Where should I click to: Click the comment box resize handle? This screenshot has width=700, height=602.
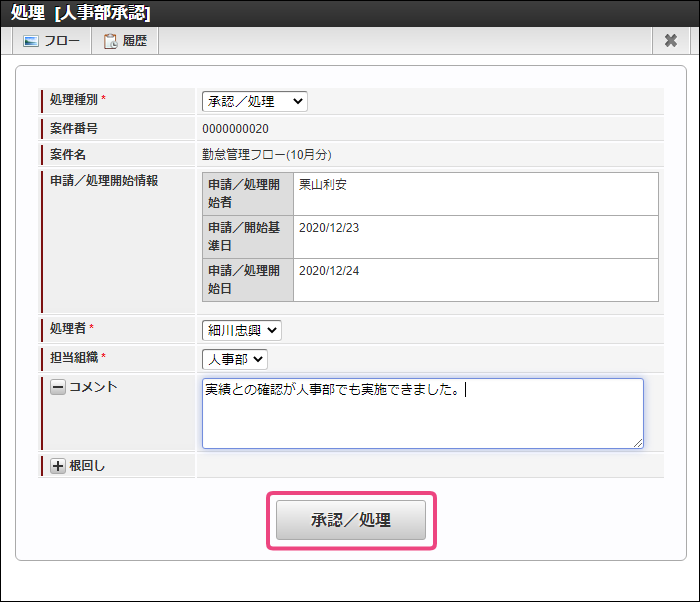tap(637, 442)
